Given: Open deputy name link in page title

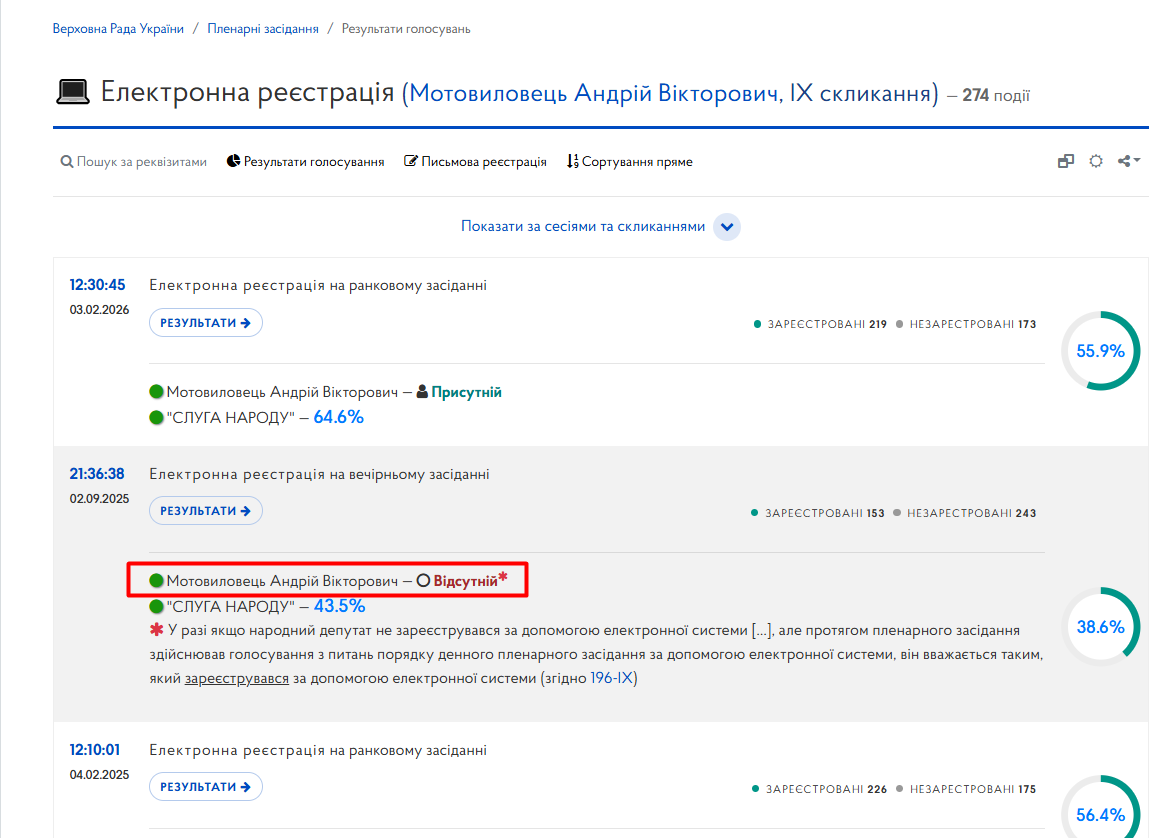Looking at the screenshot, I should (x=670, y=93).
